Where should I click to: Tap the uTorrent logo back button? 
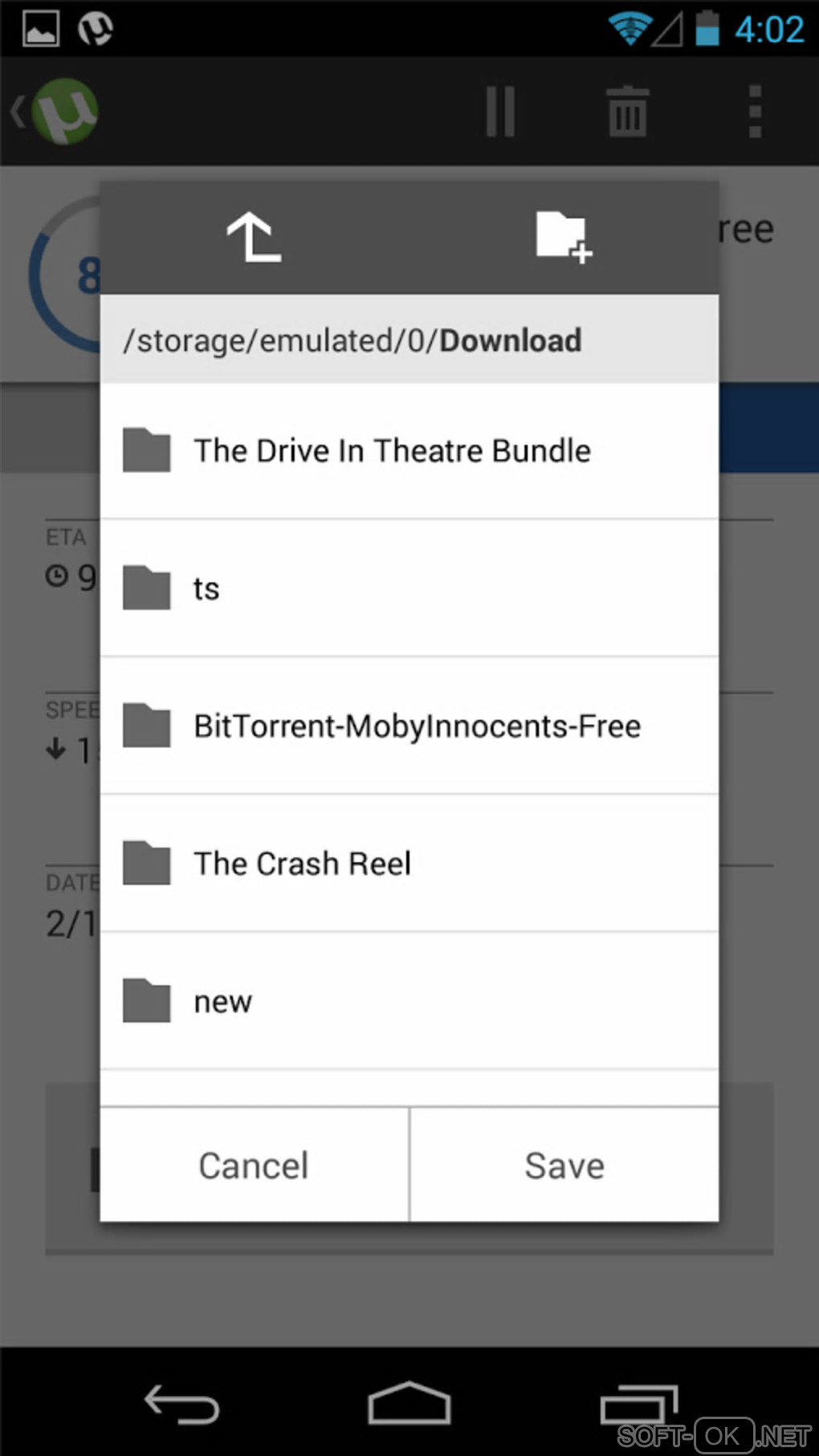pyautogui.click(x=56, y=112)
